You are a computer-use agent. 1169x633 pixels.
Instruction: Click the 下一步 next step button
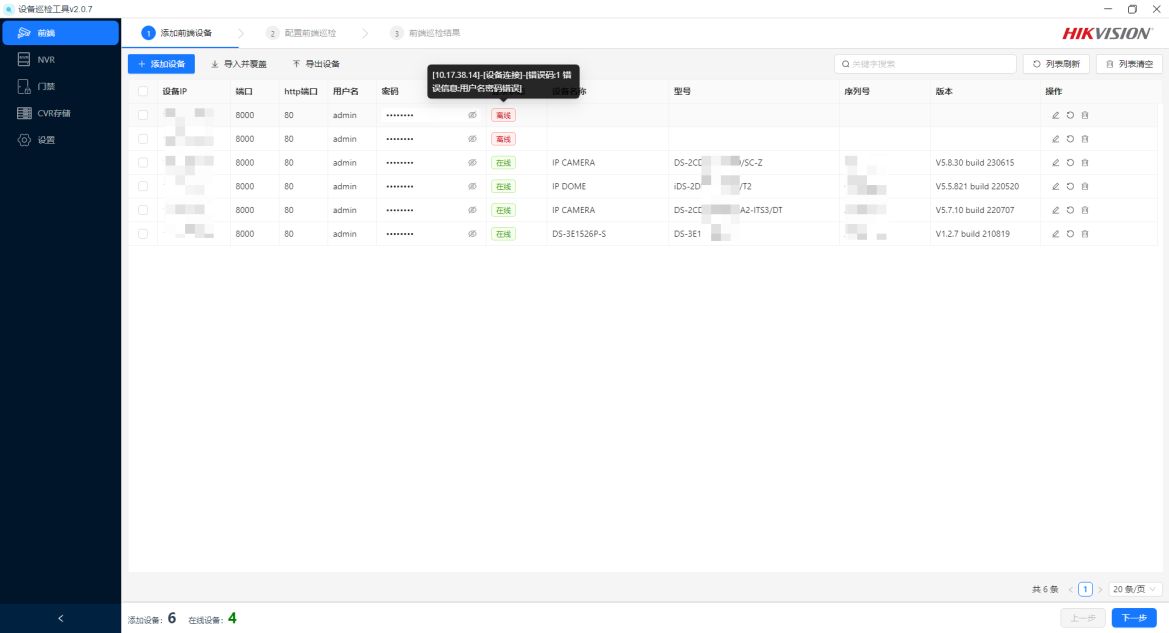tap(1134, 618)
